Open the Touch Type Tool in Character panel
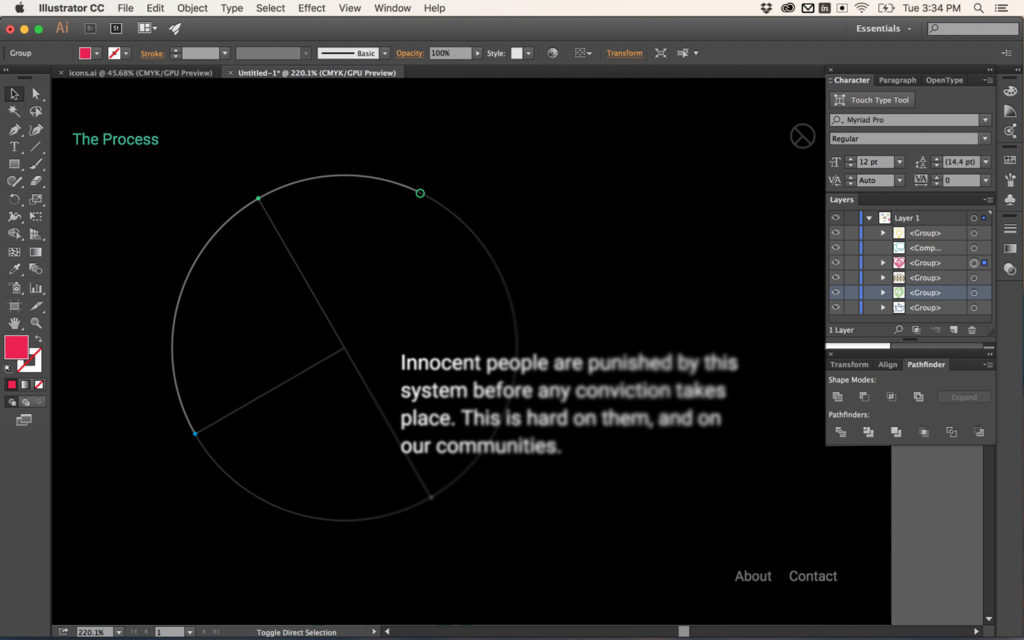Viewport: 1024px width, 640px height. tap(872, 99)
